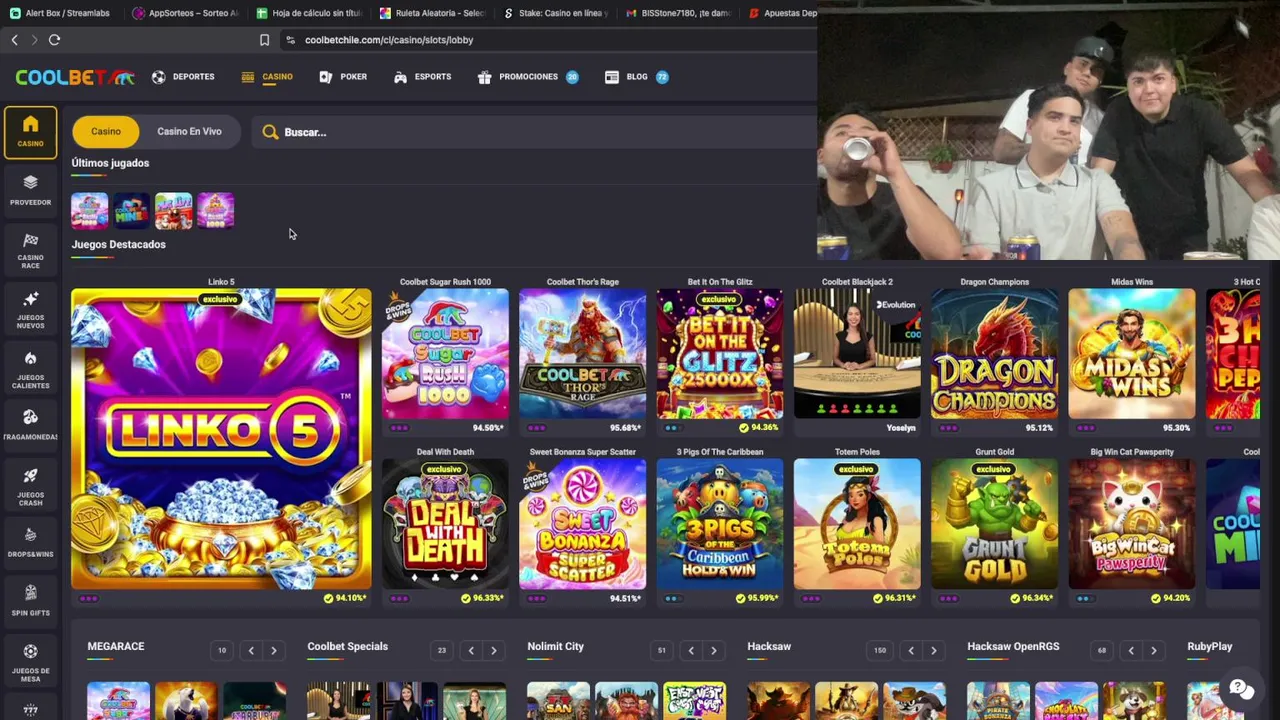Screen dimensions: 1280x720
Task: Open Casino Race sidebar icon
Action: click(30, 249)
